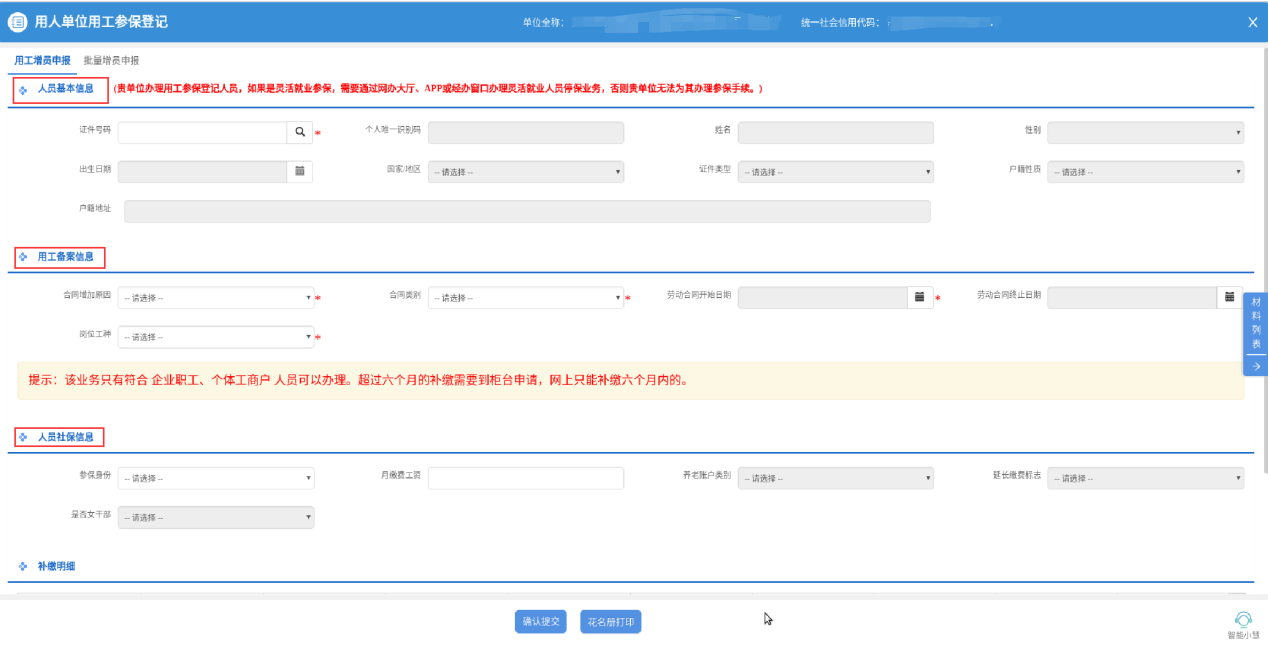Open the 证件类型 dropdown
Image resolution: width=1268 pixels, height=645 pixels.
[x=836, y=171]
